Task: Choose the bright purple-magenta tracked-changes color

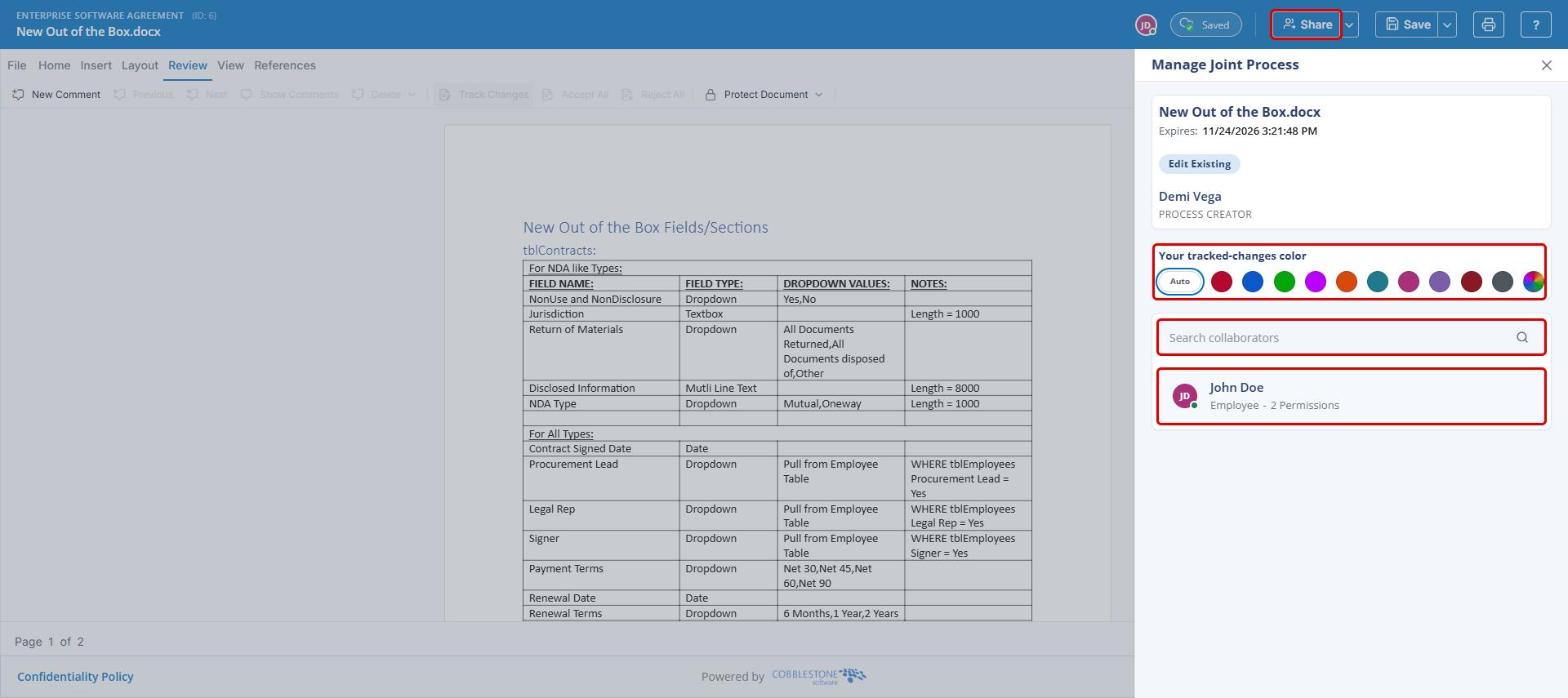Action: point(1315,282)
